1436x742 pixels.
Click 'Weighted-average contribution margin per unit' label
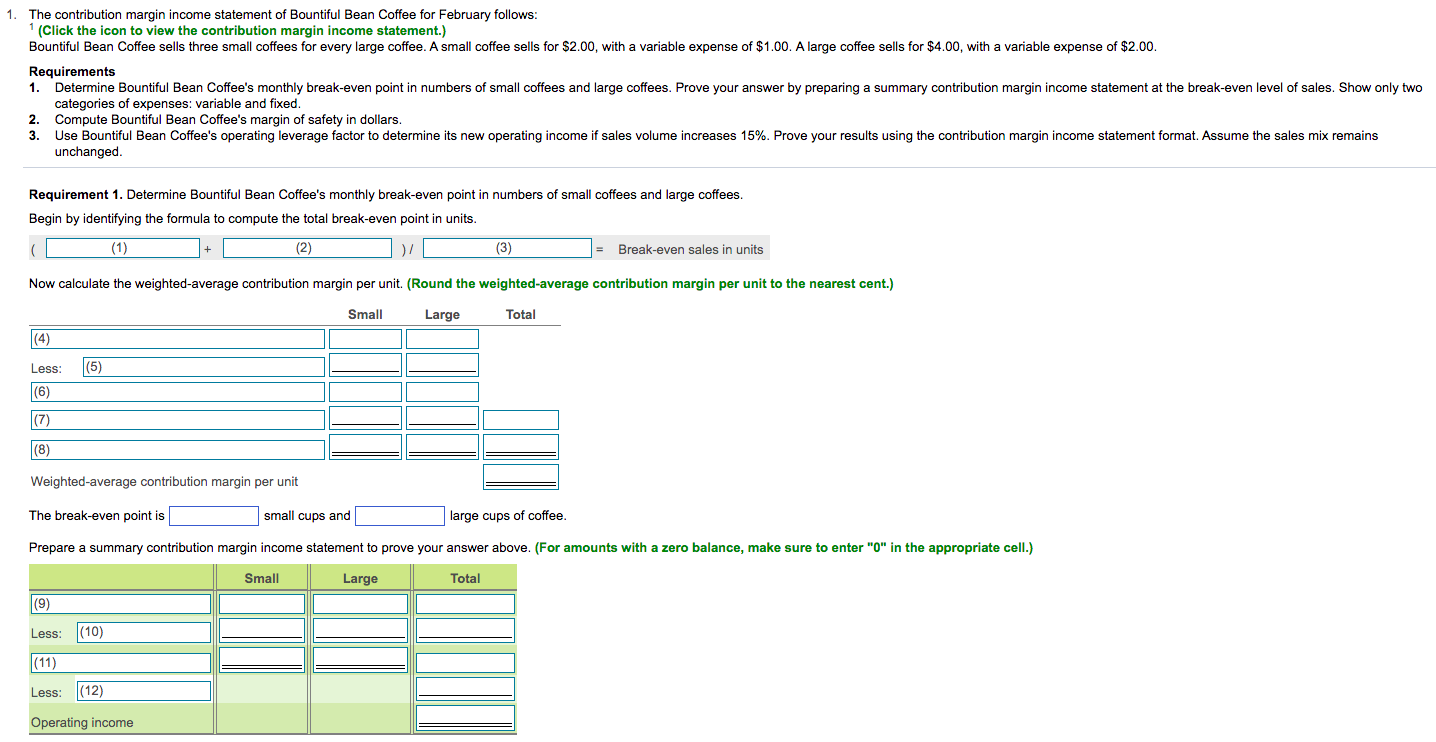[x=164, y=482]
